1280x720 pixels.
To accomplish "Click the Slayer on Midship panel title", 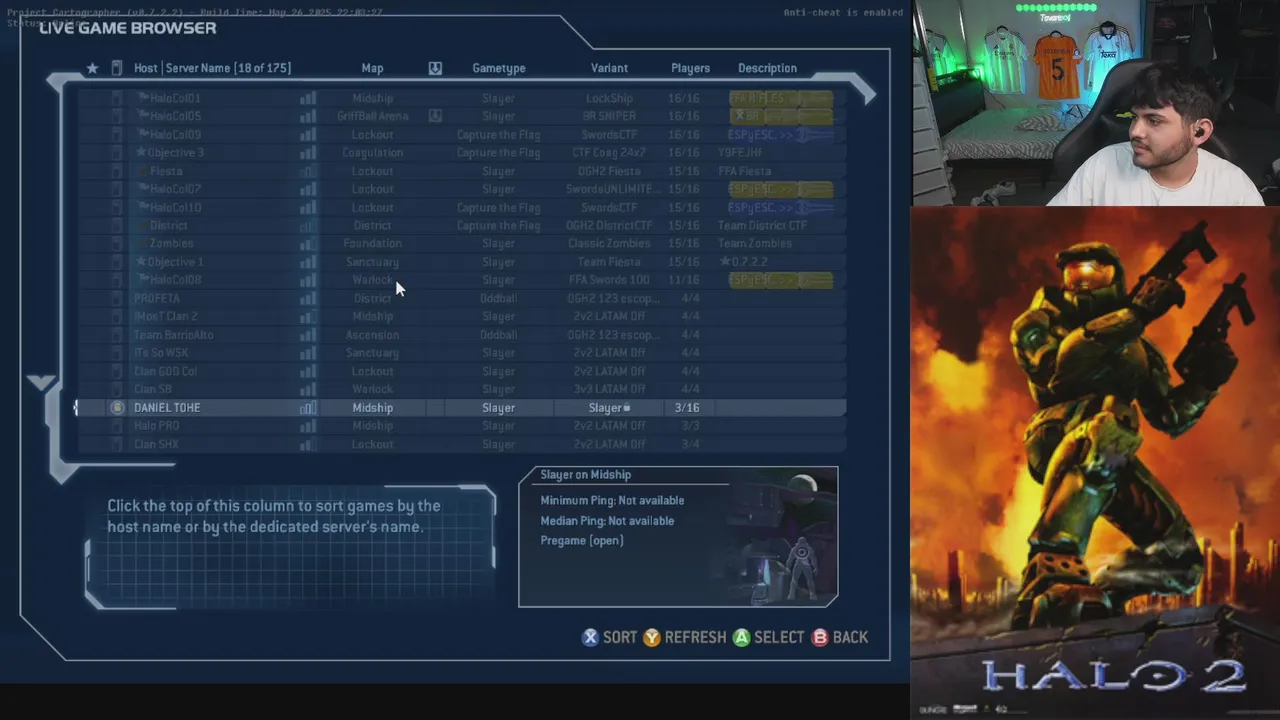I will [585, 475].
